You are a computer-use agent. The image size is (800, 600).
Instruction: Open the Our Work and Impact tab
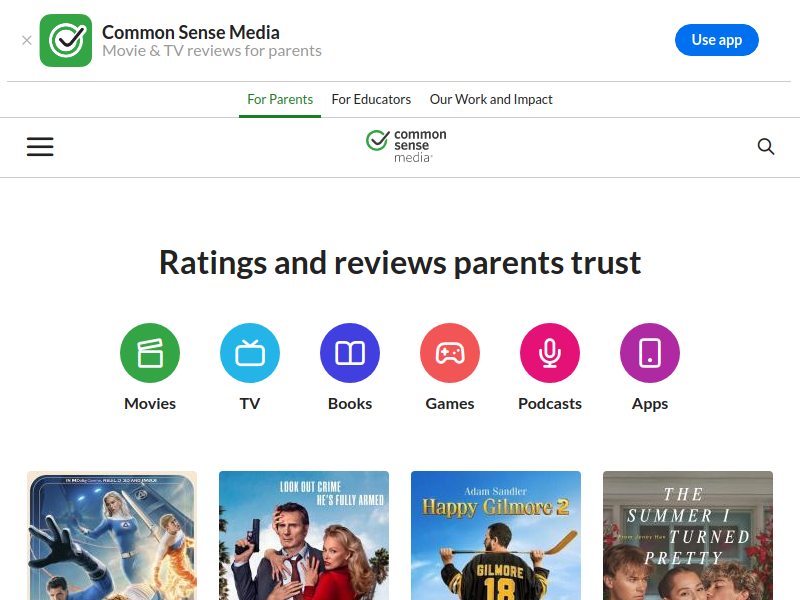pos(491,99)
